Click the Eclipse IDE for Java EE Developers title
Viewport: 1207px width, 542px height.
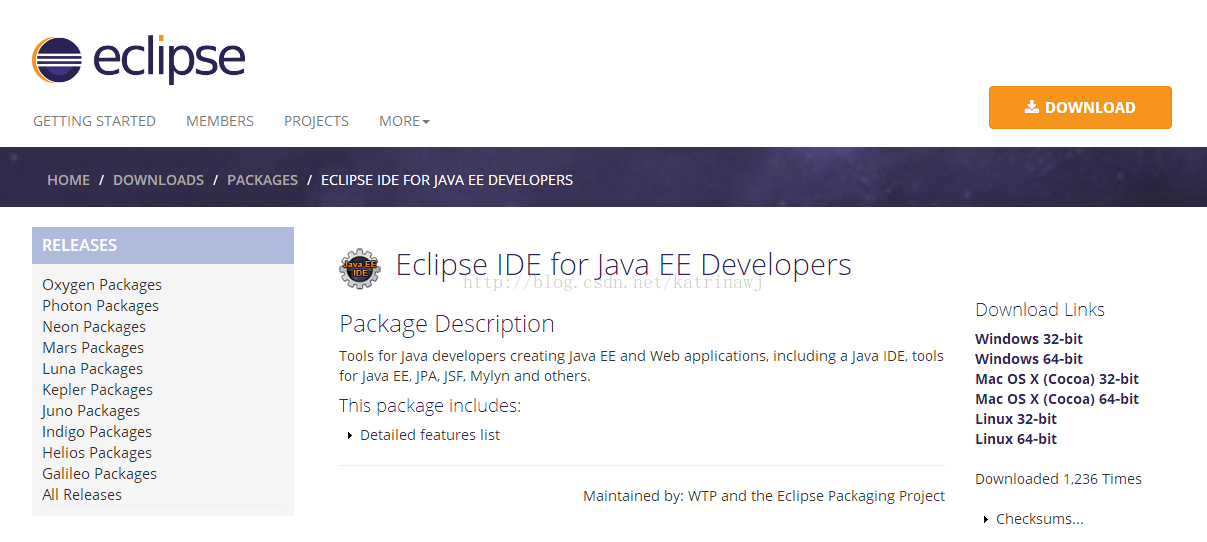click(x=624, y=265)
